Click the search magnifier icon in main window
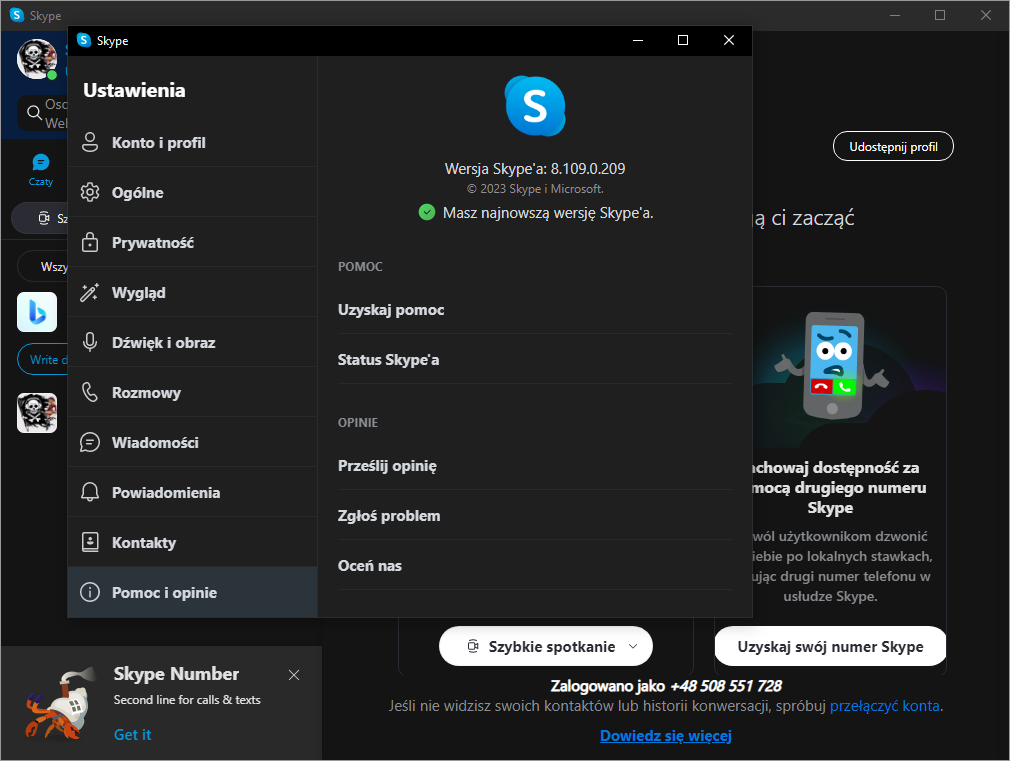Viewport: 1010px width, 761px height. point(34,113)
